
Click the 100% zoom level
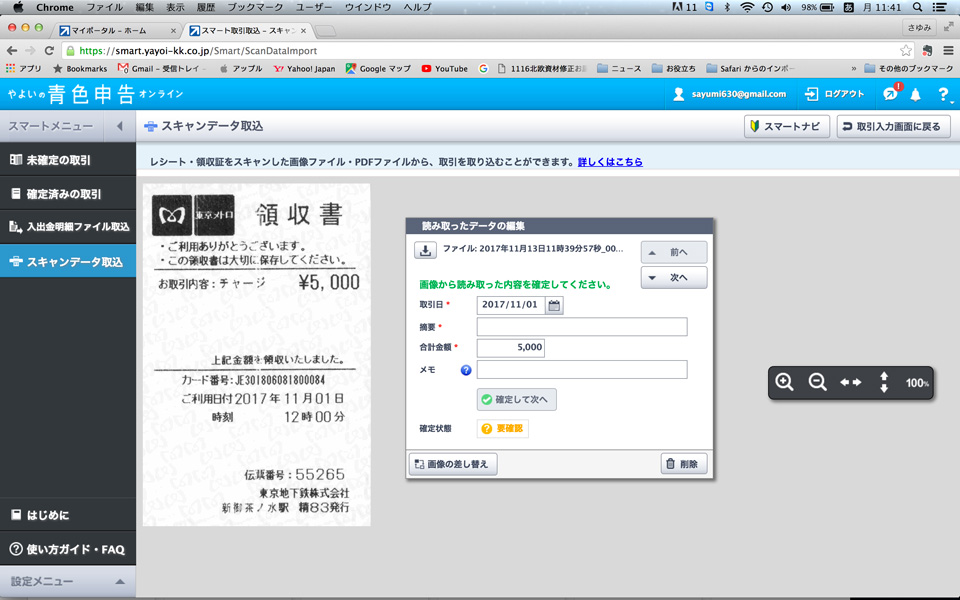[x=917, y=383]
